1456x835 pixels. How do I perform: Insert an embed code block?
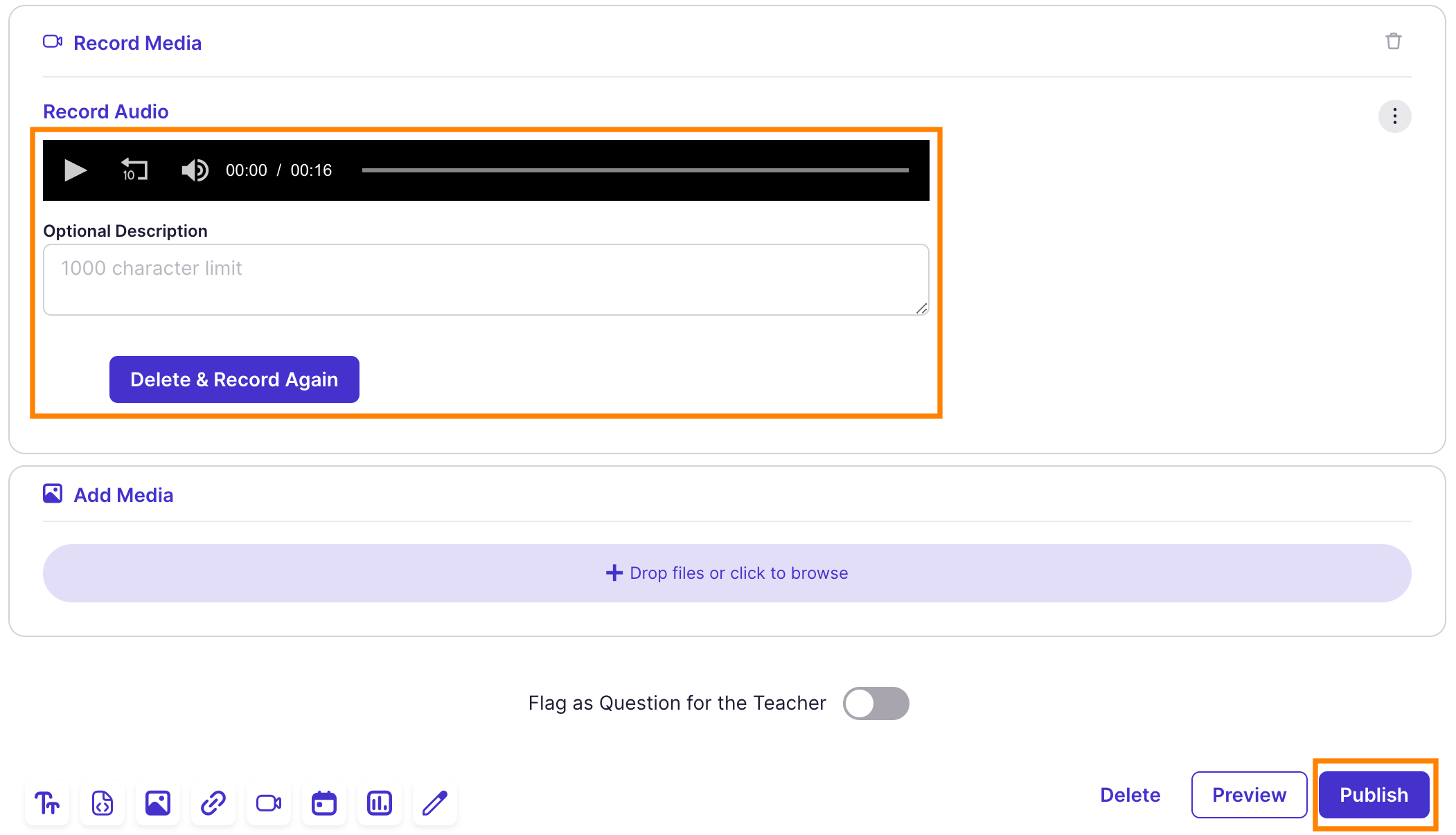(103, 803)
